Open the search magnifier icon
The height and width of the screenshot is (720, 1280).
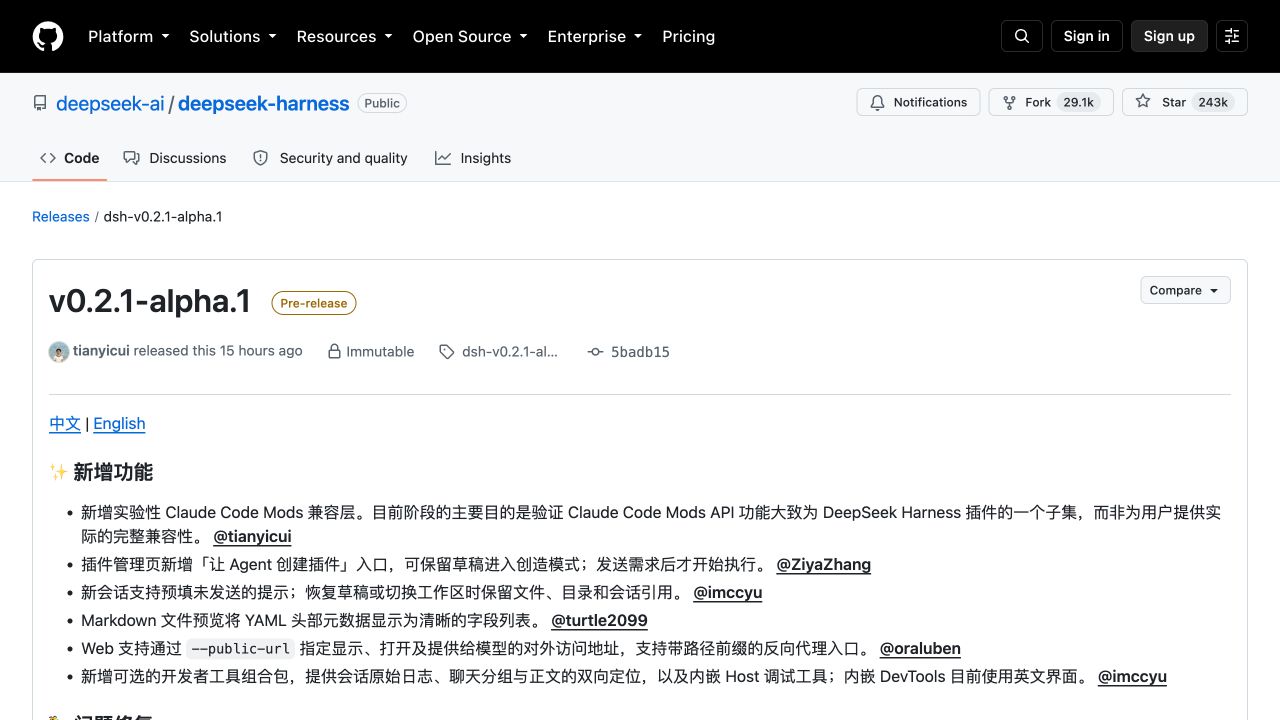[1022, 36]
